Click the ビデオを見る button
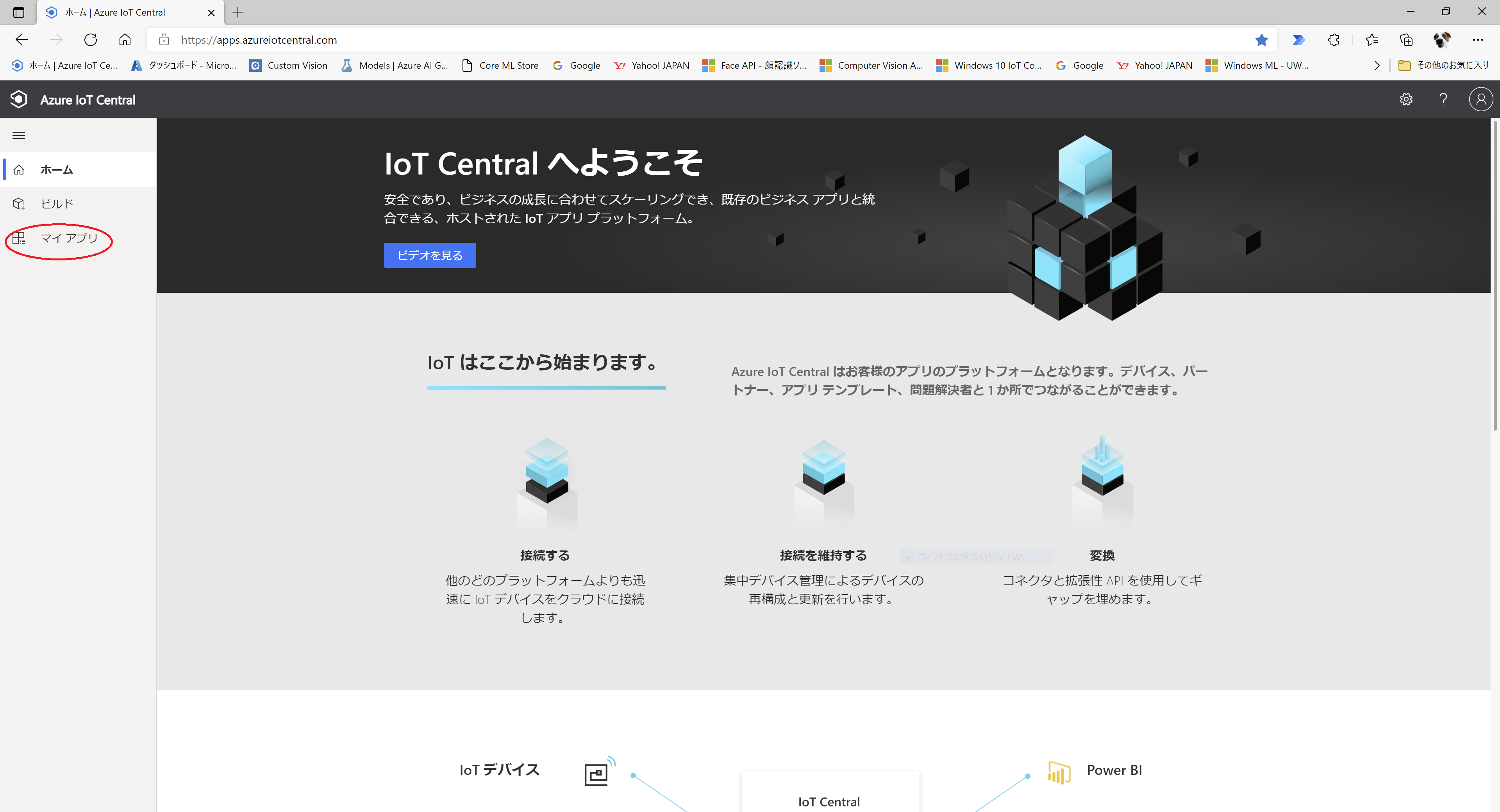The image size is (1500, 812). tap(429, 255)
